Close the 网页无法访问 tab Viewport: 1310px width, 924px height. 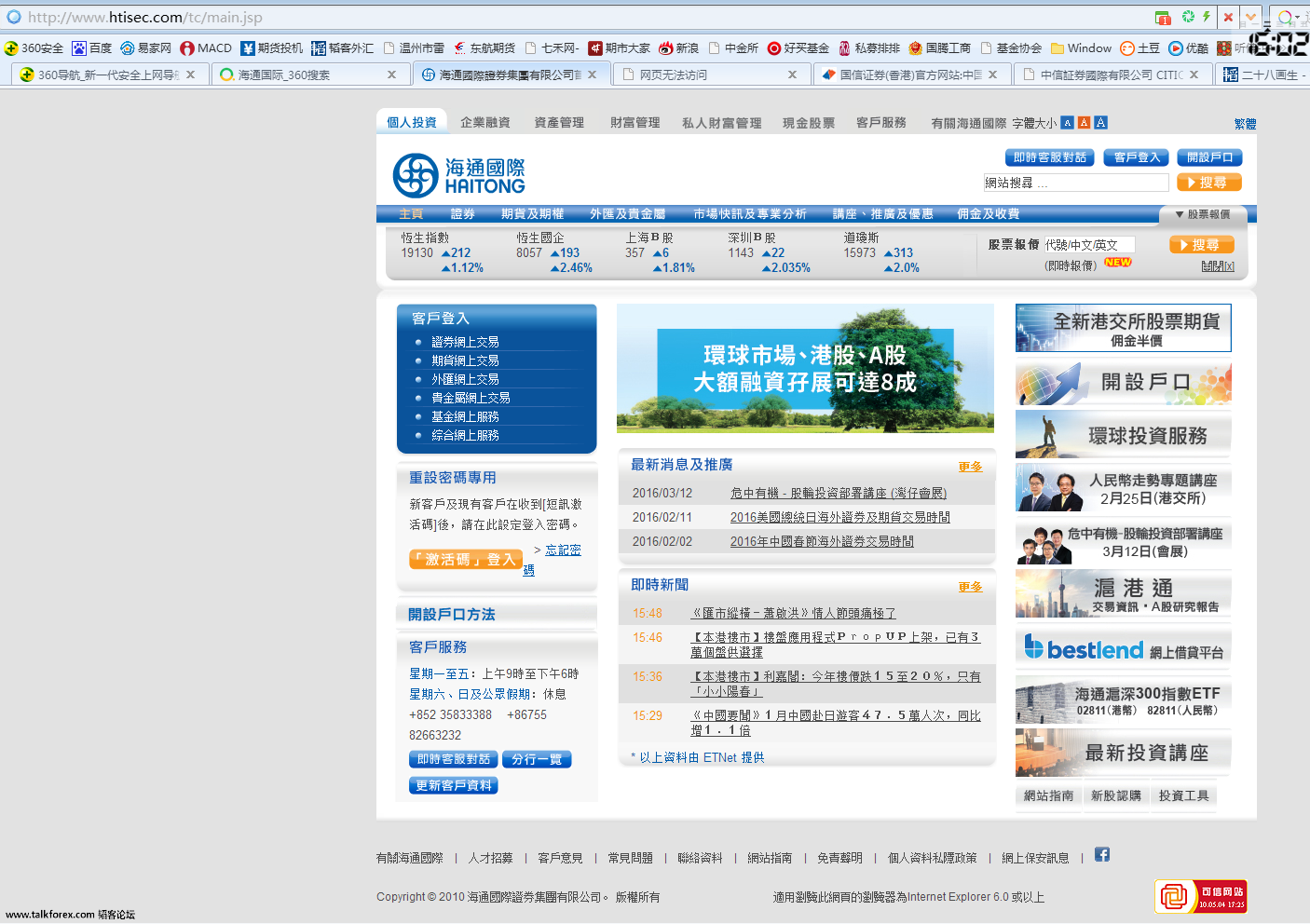click(x=792, y=75)
